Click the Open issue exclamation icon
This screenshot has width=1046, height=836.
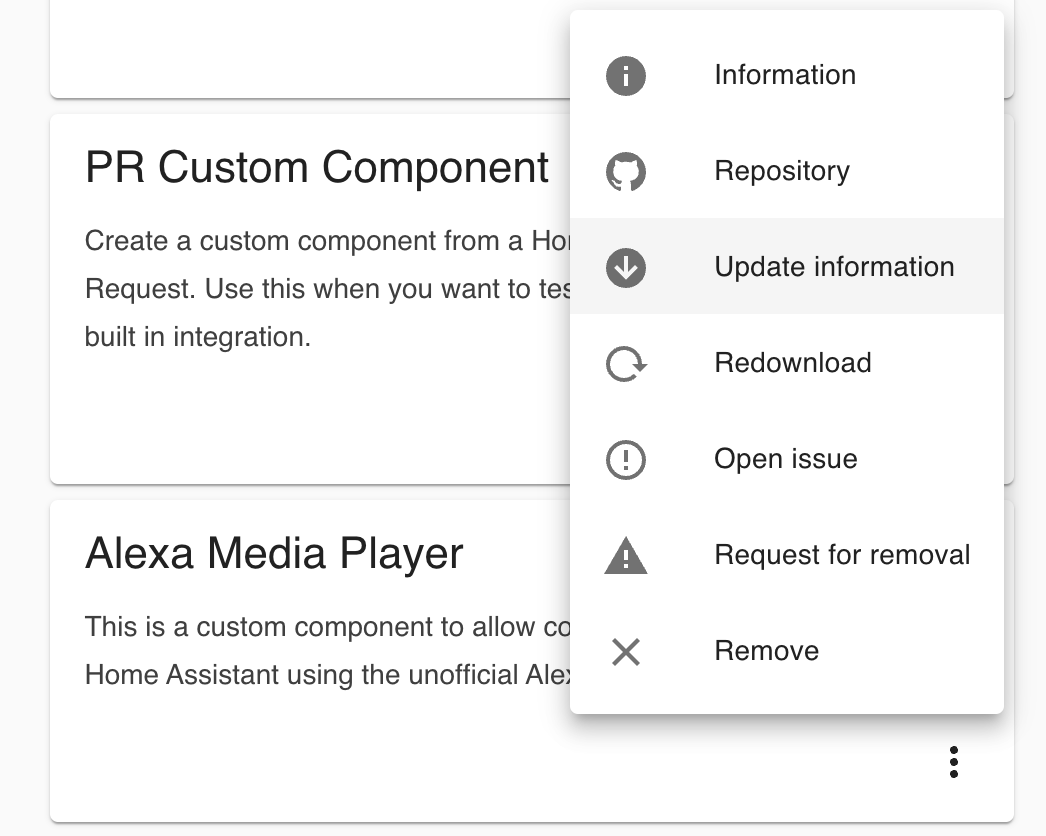tap(626, 460)
